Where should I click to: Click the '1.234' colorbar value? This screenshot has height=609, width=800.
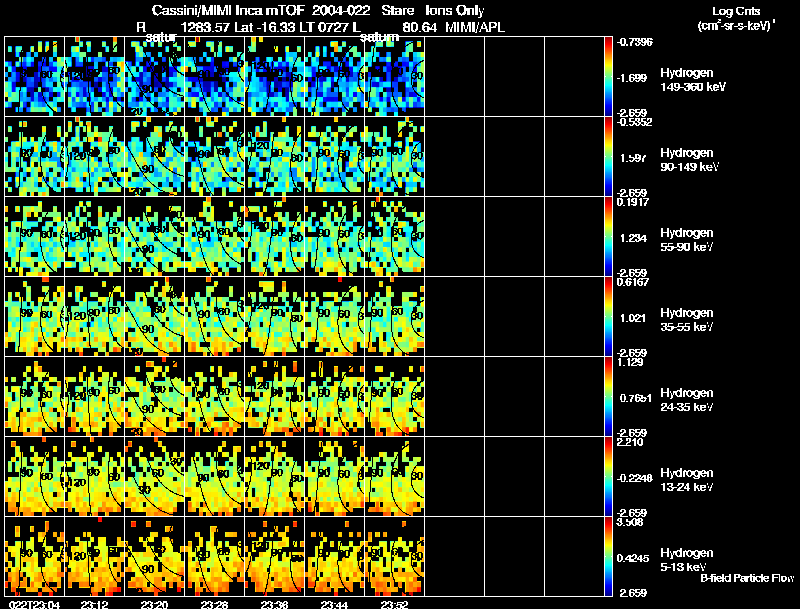633,238
